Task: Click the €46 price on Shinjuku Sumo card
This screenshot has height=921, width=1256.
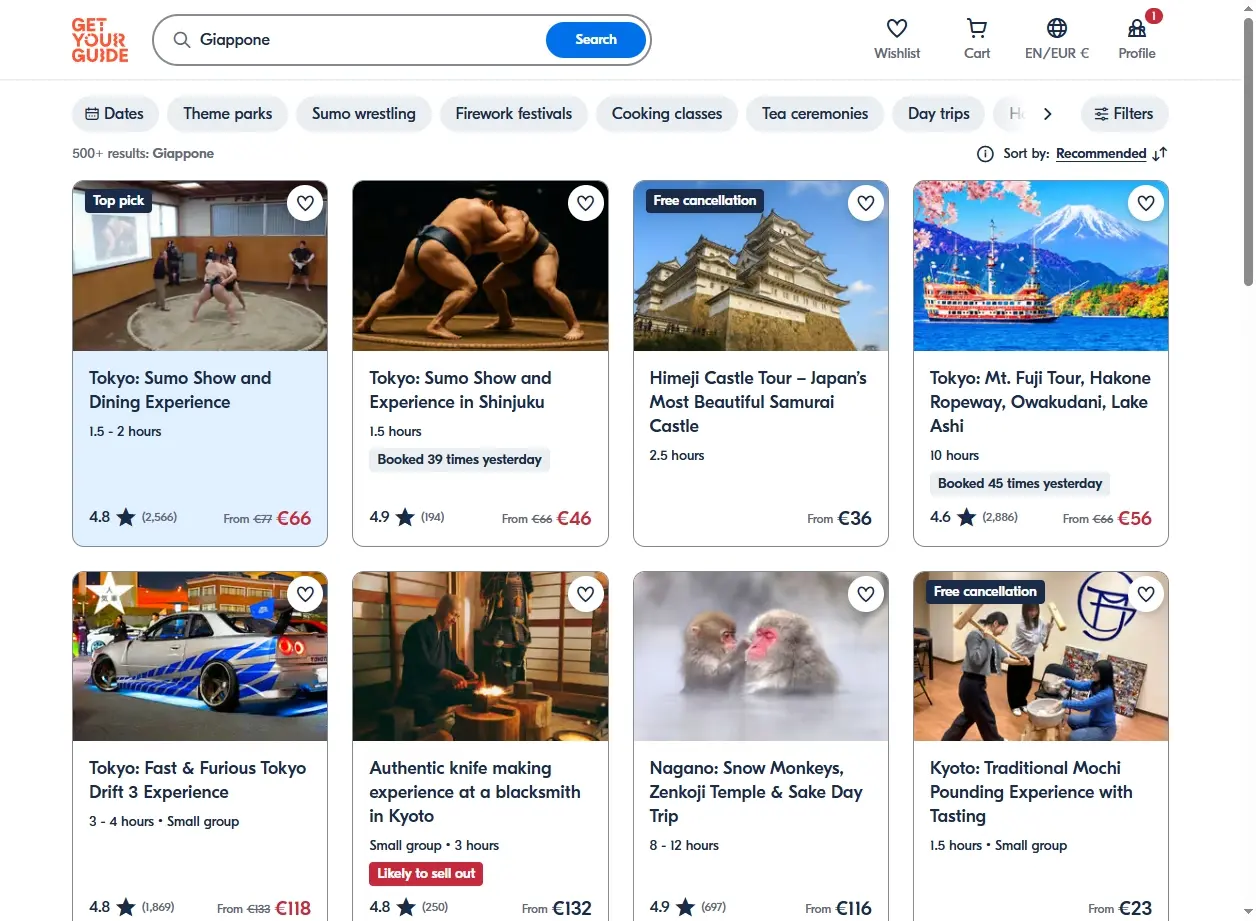Action: [574, 519]
